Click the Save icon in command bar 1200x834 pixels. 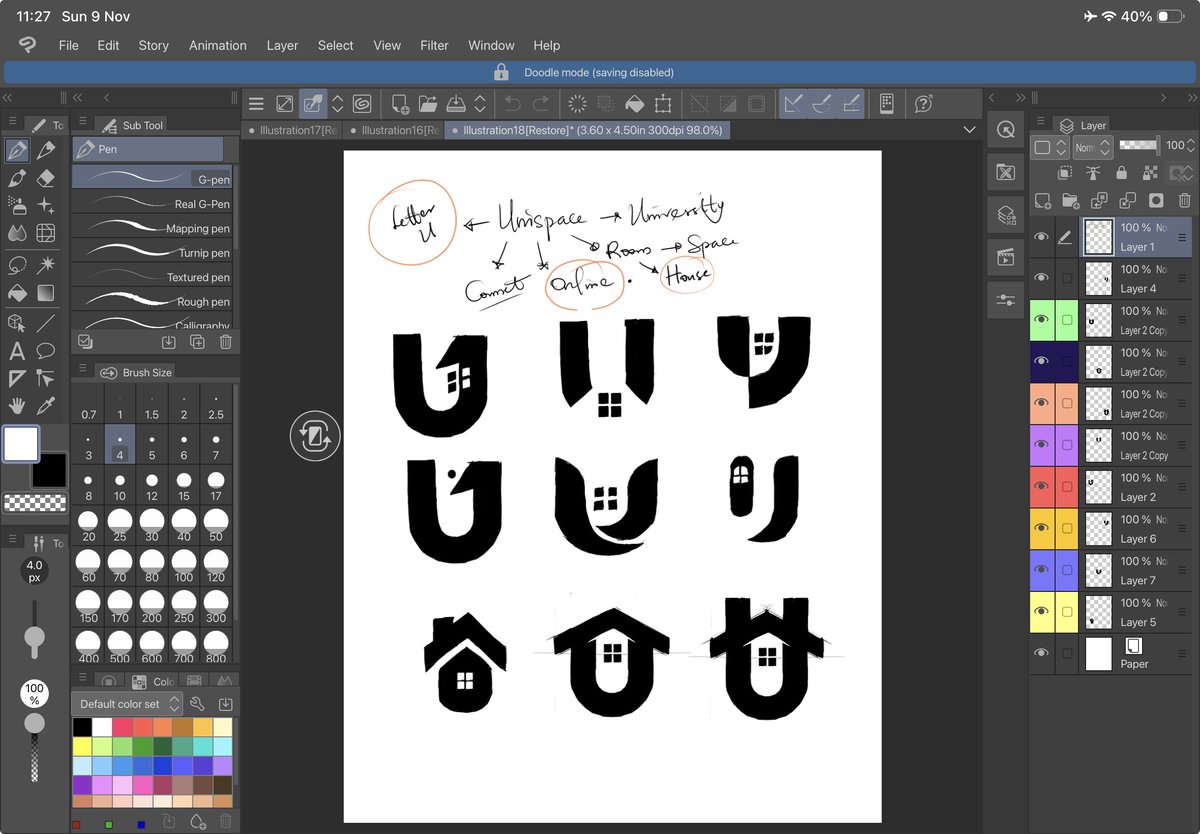456,103
